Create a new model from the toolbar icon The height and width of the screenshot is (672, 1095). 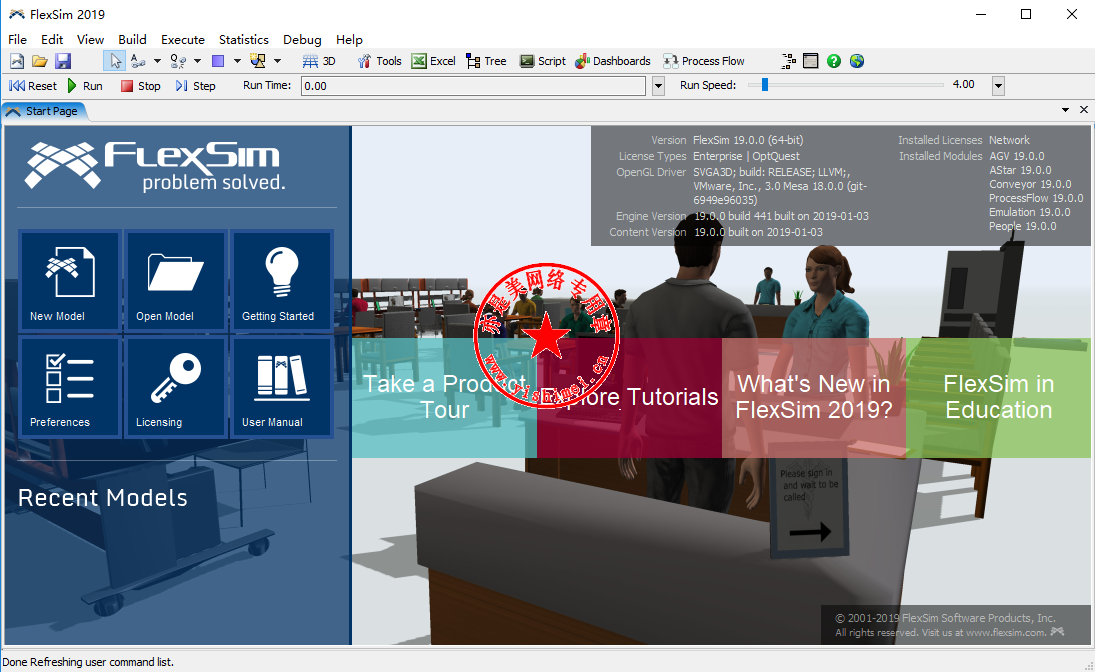tap(17, 61)
